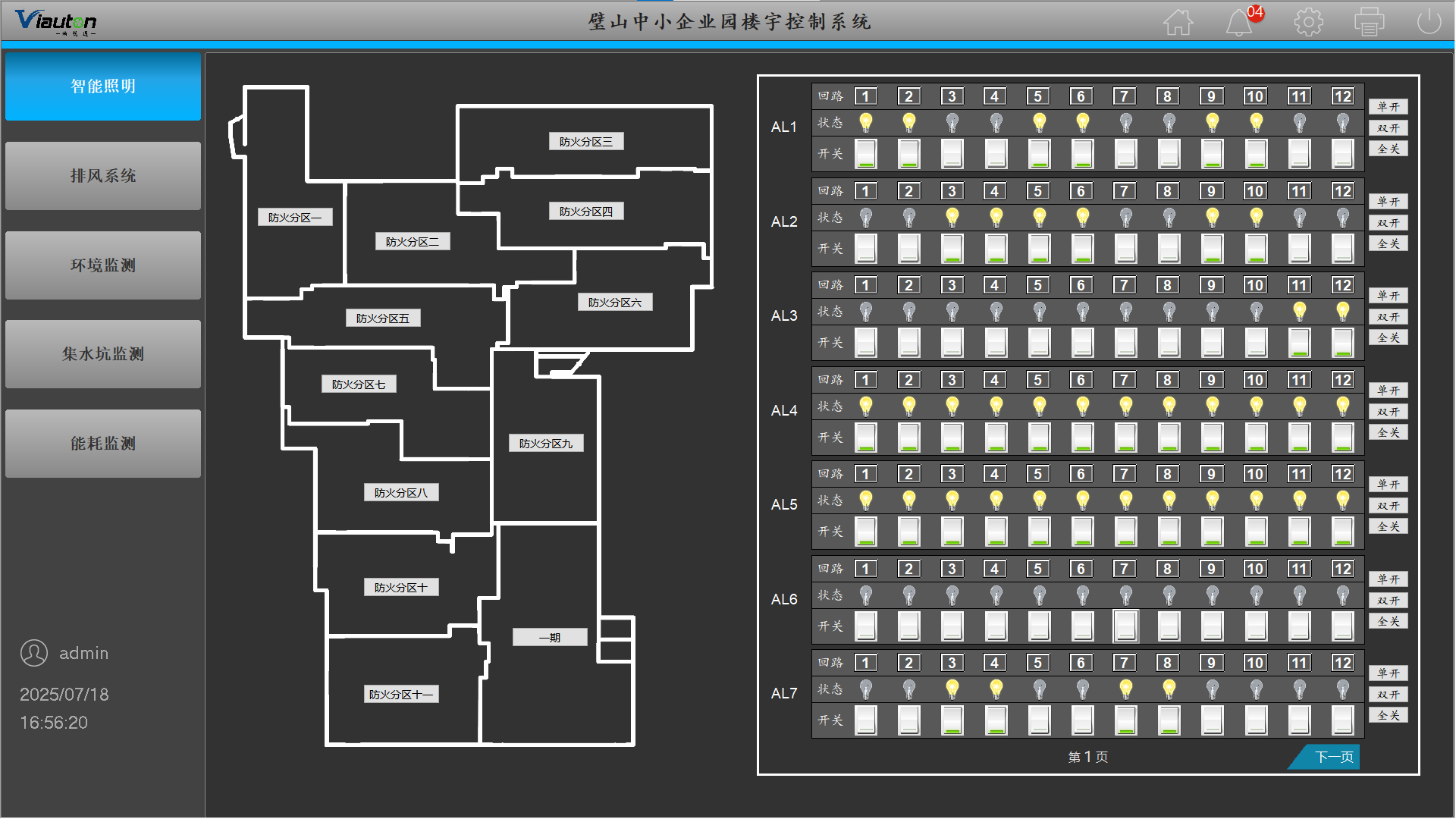Viewport: 1456px width, 819px height.
Task: Toggle AL6 circuit 7 switch
Action: click(x=1125, y=626)
